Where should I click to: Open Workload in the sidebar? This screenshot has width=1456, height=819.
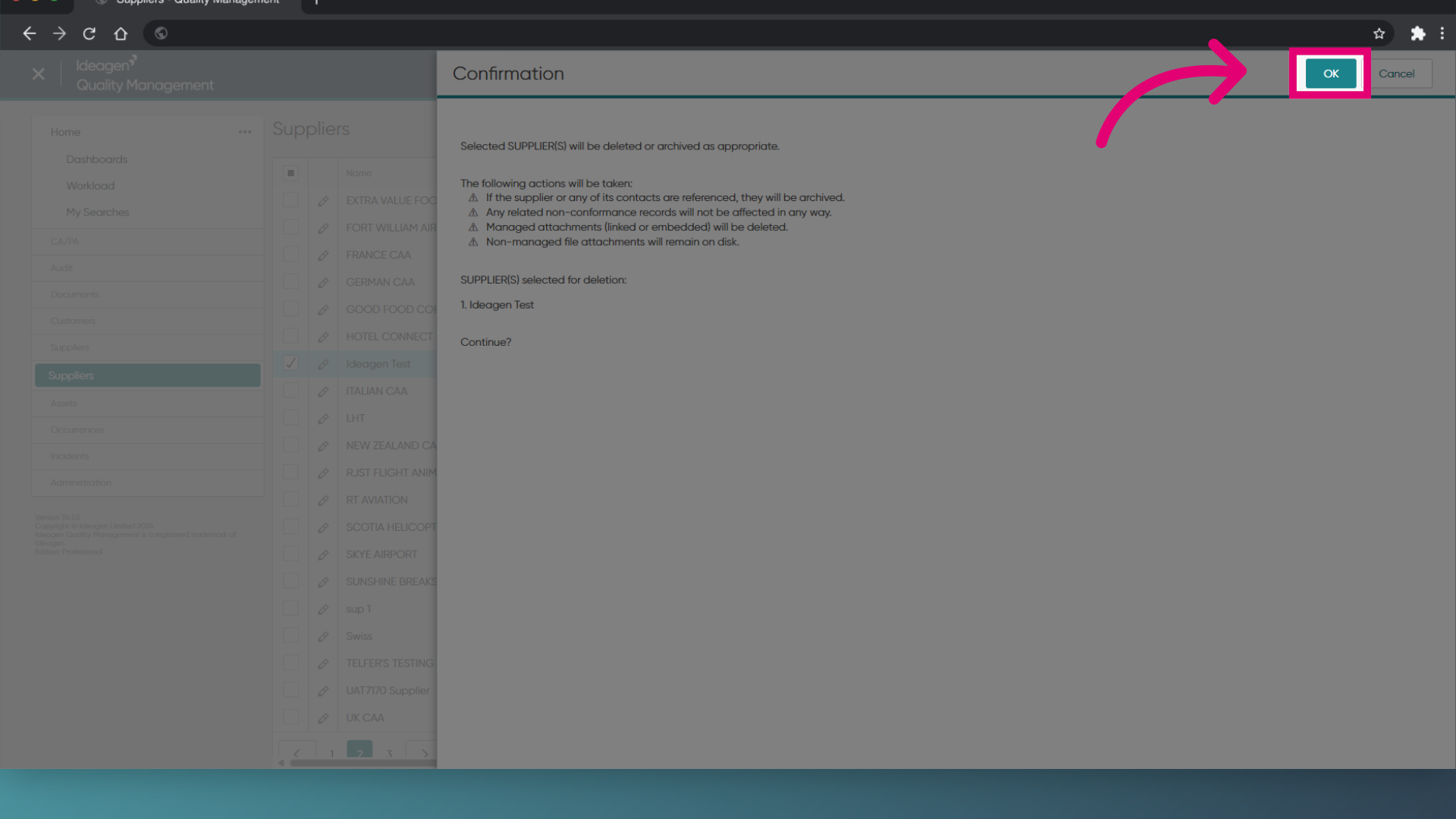click(90, 186)
